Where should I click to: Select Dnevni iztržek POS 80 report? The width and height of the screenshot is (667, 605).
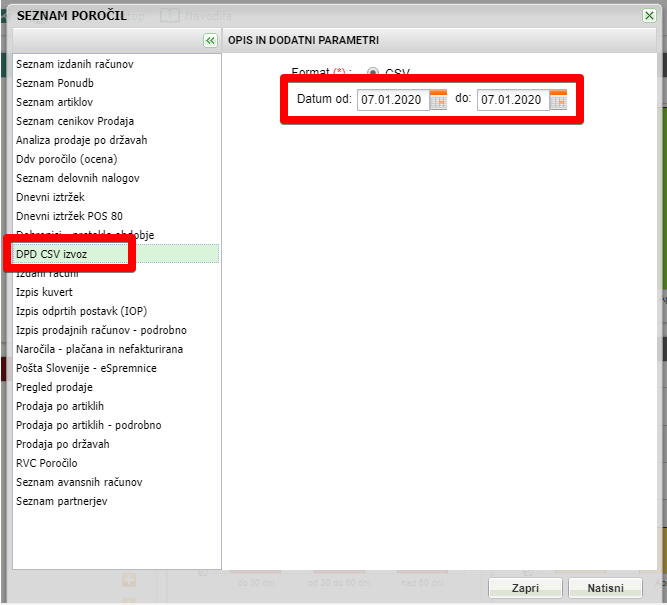[116, 216]
